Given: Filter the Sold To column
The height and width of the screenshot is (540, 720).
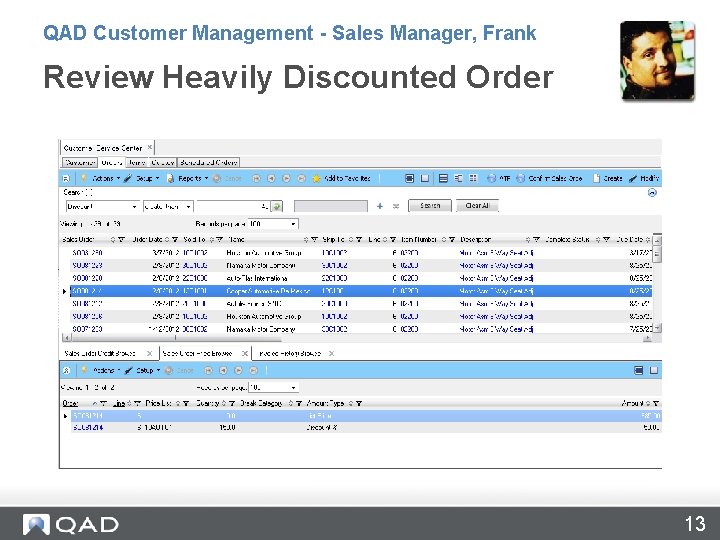Looking at the screenshot, I should click(219, 239).
